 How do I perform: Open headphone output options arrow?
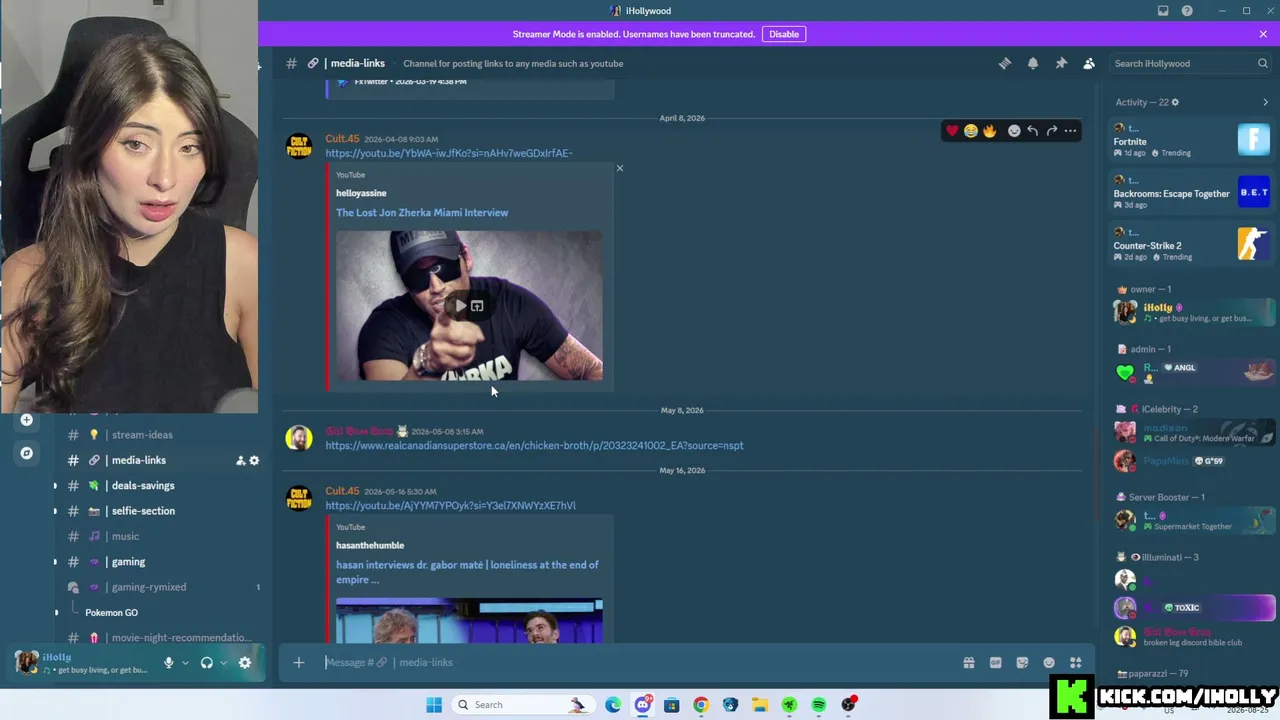pyautogui.click(x=223, y=662)
